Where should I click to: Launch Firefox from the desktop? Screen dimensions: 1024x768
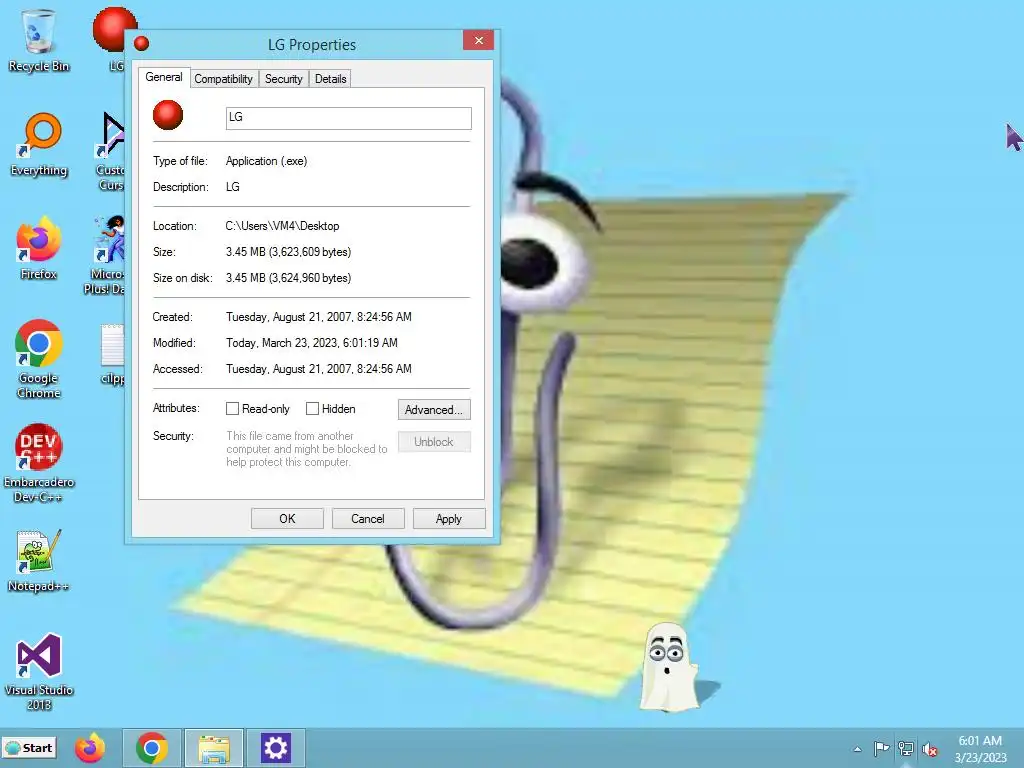(39, 248)
